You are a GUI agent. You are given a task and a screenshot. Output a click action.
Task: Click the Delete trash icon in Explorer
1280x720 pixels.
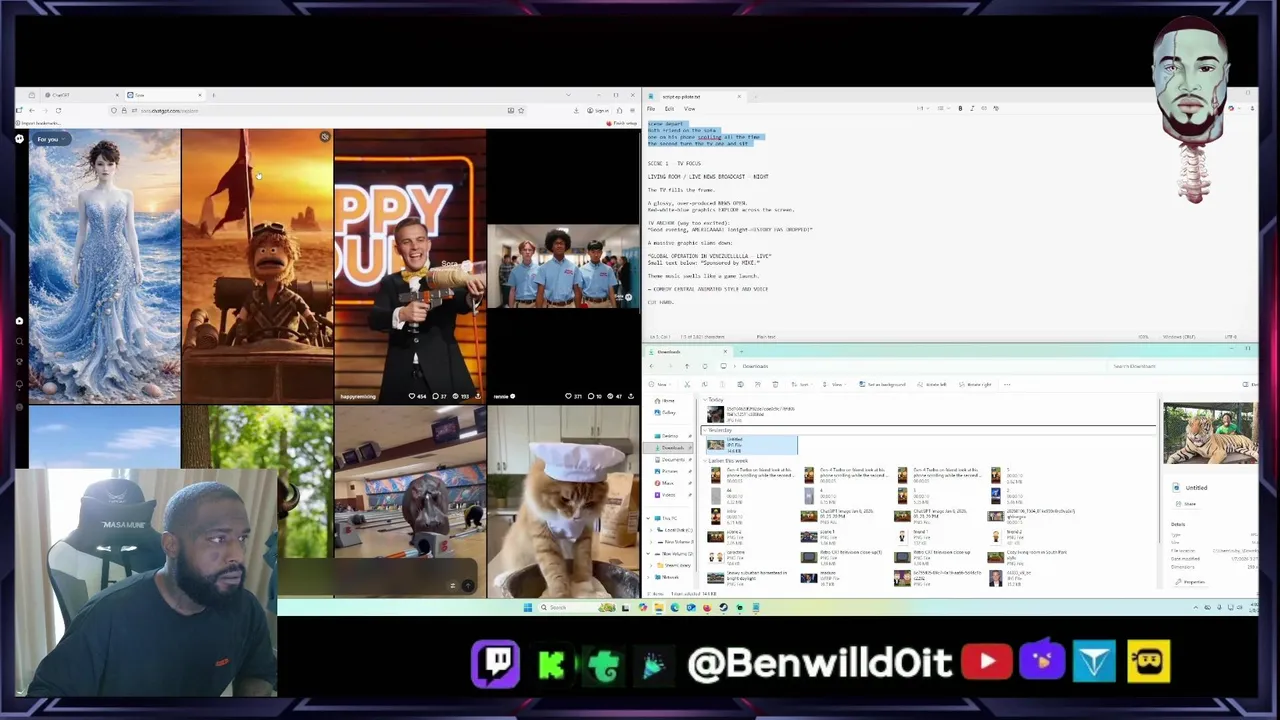(775, 385)
